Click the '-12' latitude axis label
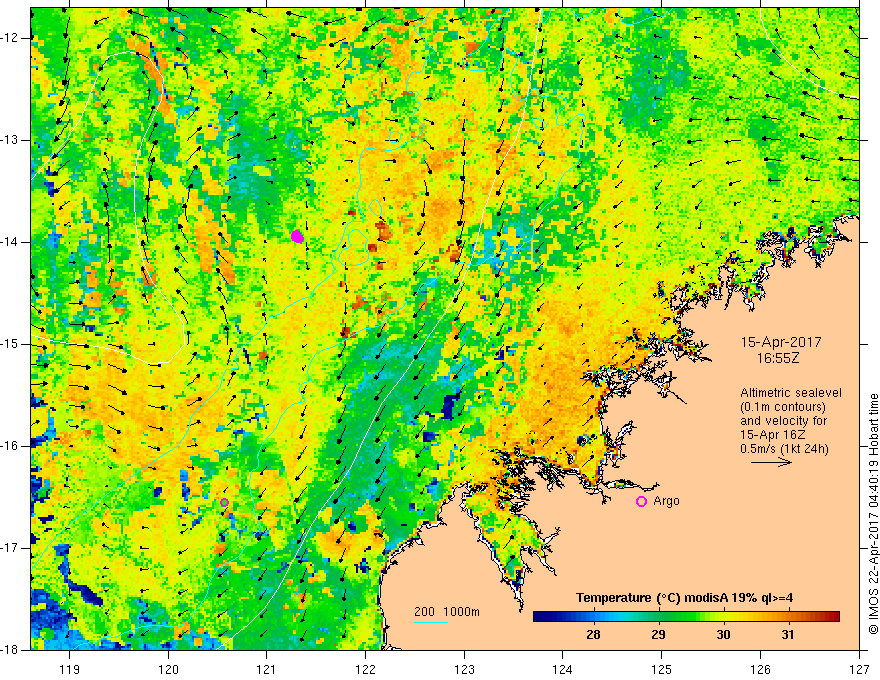Screen dimensions: 880x680 [10, 38]
